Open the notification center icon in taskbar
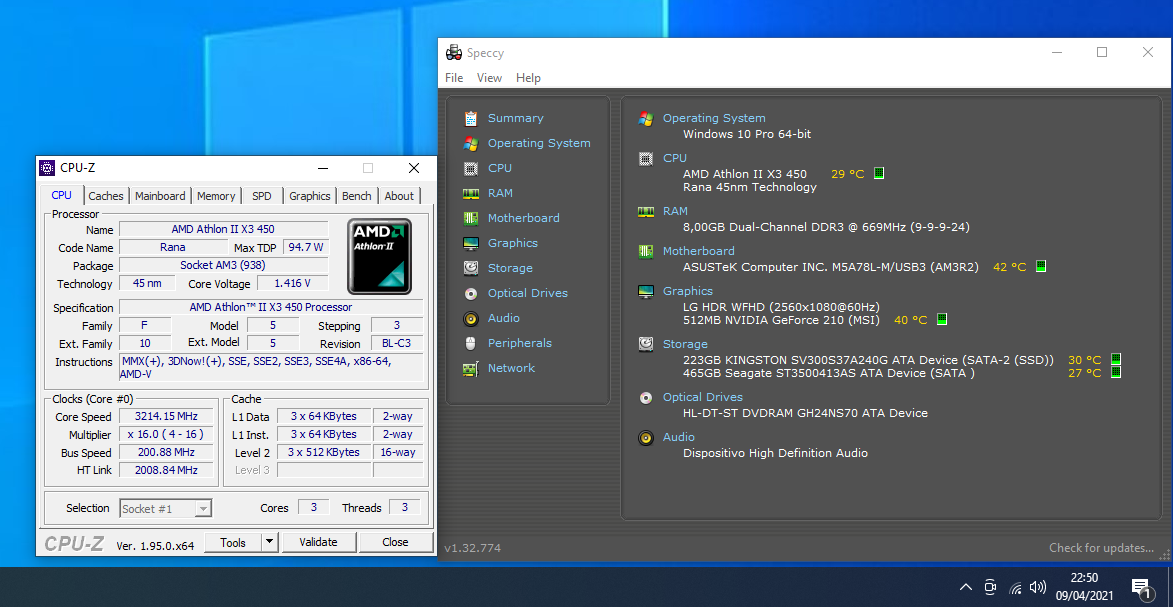The width and height of the screenshot is (1173, 607). 1141,588
